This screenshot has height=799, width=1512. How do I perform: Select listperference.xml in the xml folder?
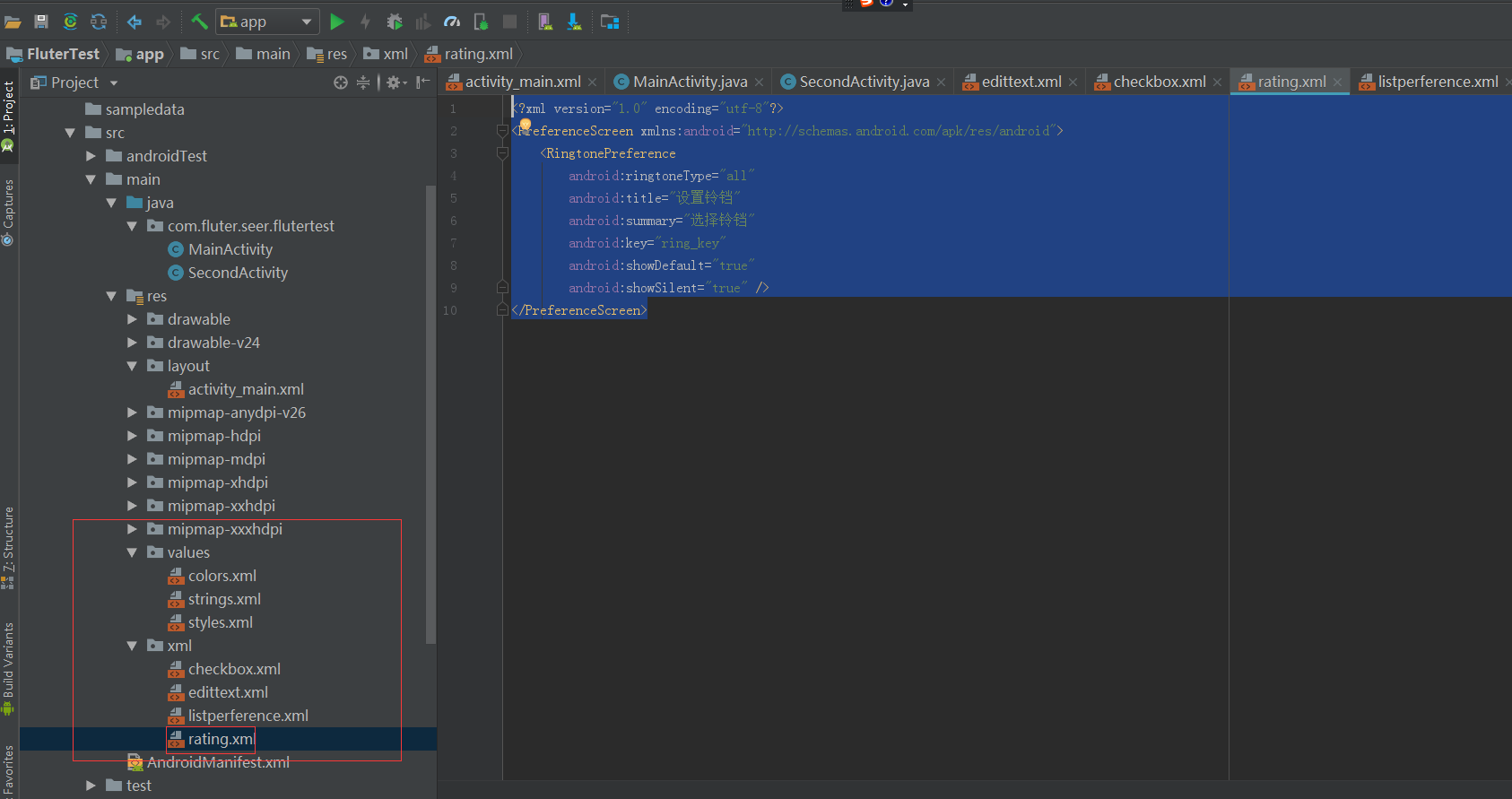coord(239,716)
